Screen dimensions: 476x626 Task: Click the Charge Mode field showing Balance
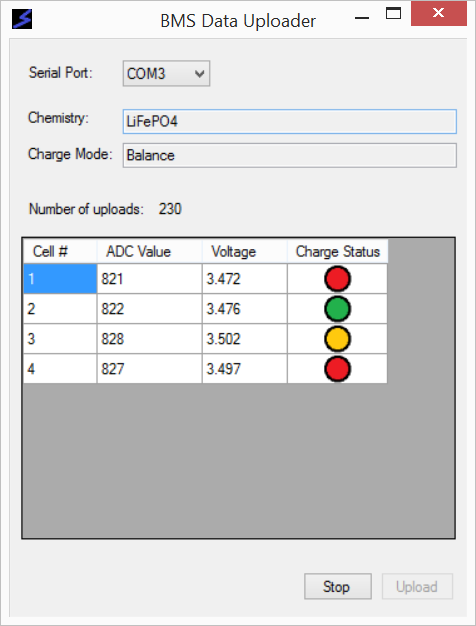point(290,155)
